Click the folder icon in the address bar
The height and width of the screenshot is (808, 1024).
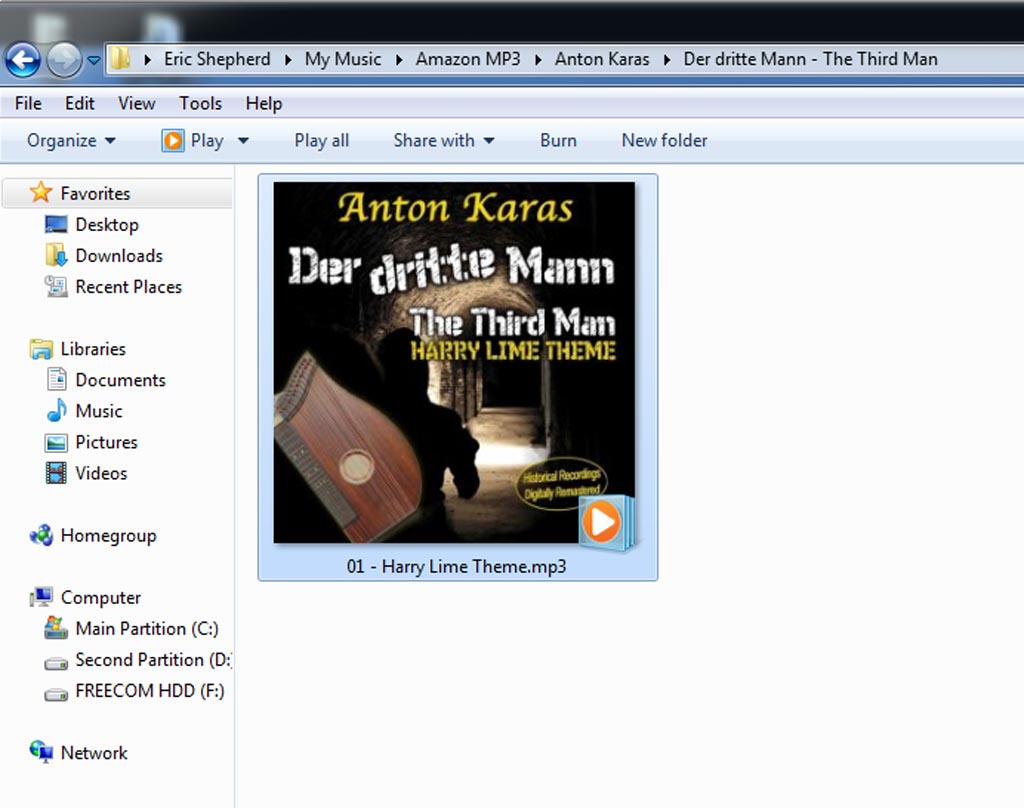pos(120,59)
